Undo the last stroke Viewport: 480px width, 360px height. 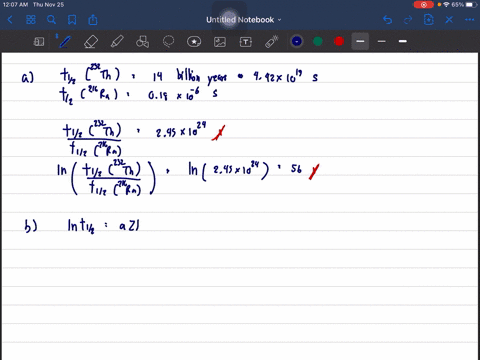[387, 20]
